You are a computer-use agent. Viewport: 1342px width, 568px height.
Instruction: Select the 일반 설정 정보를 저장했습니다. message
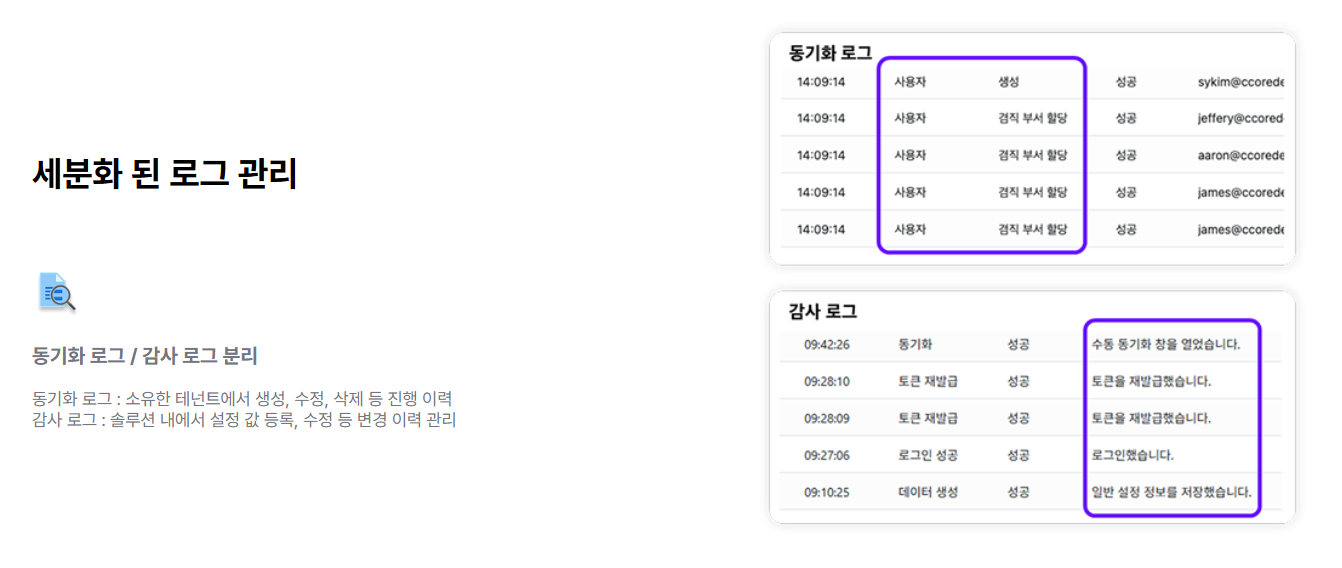[1172, 492]
